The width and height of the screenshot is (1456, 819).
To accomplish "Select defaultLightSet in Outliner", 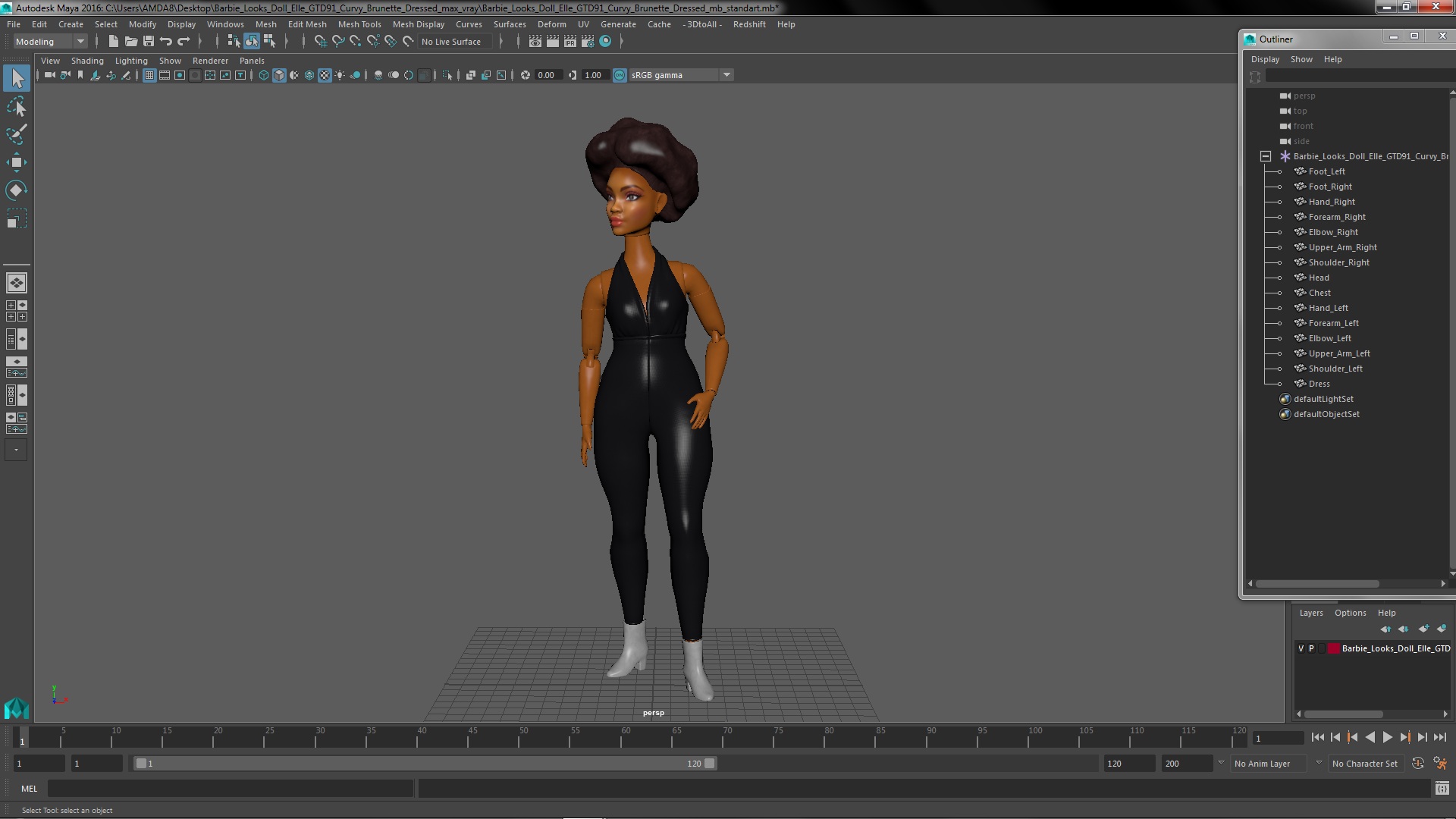I will (x=1323, y=399).
